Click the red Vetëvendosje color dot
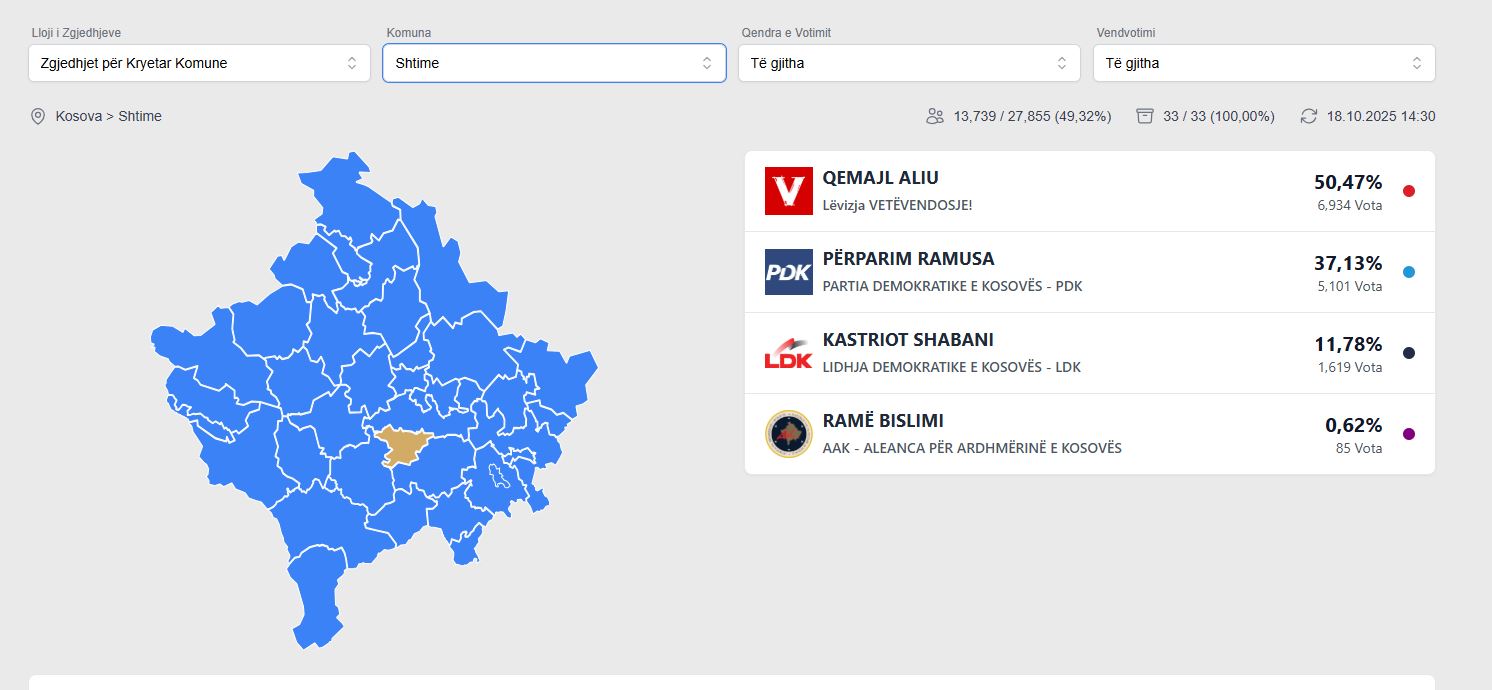The height and width of the screenshot is (690, 1492). [1409, 191]
